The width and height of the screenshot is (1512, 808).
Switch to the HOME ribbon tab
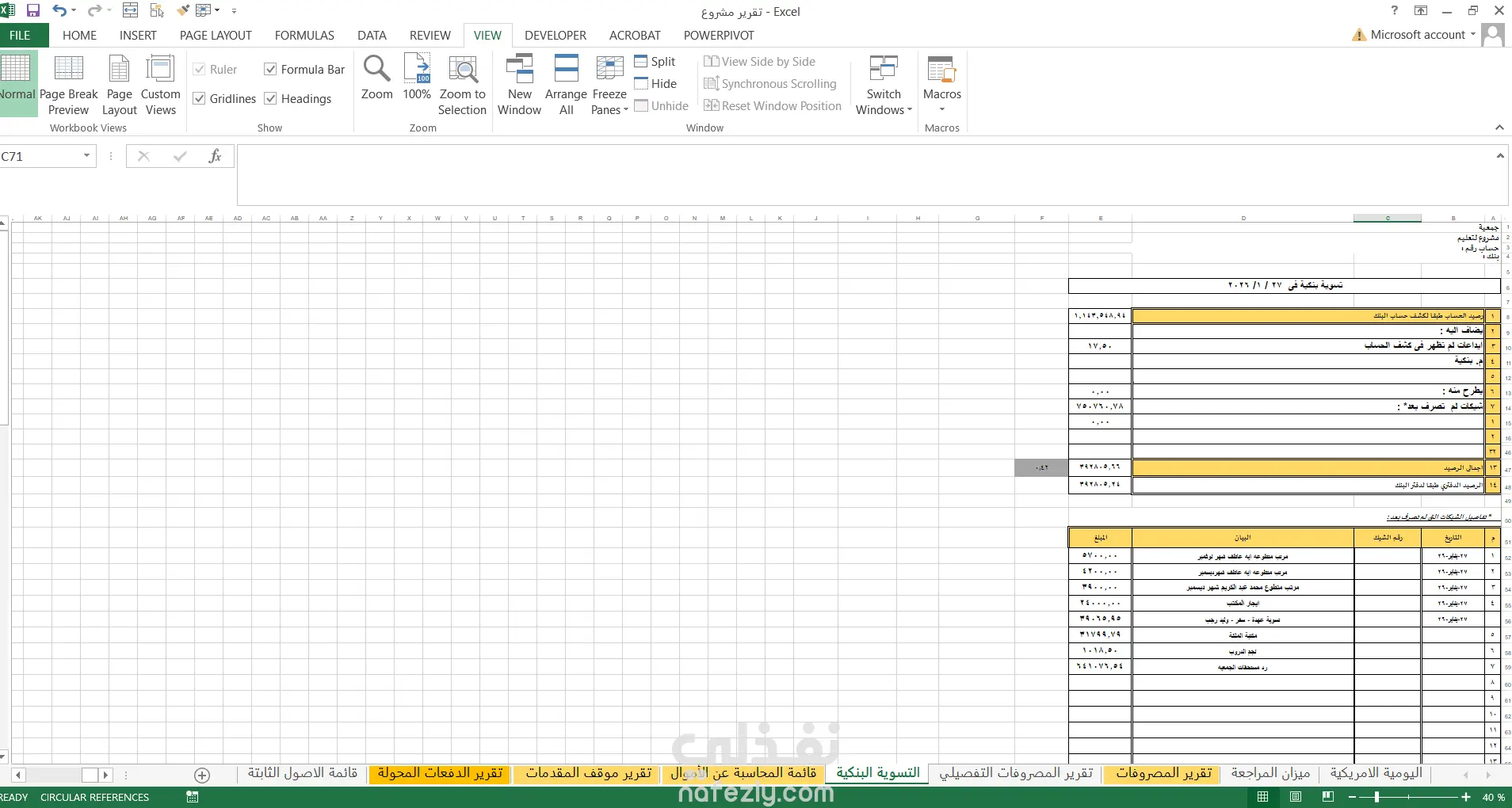79,35
